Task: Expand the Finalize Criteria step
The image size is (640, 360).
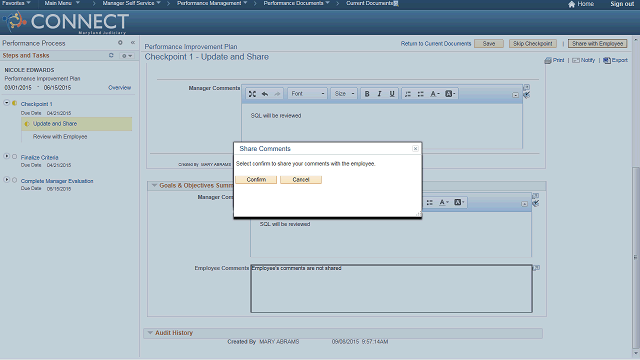Action: 7,156
